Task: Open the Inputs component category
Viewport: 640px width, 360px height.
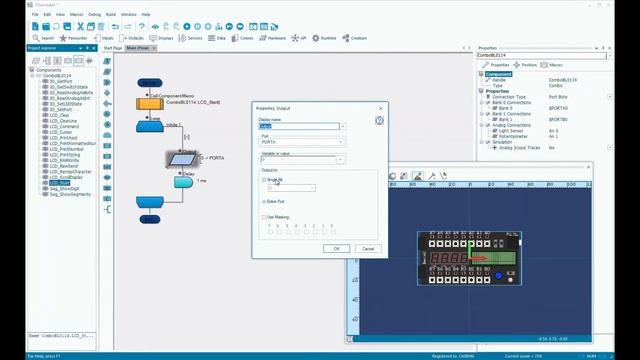Action: coord(104,38)
